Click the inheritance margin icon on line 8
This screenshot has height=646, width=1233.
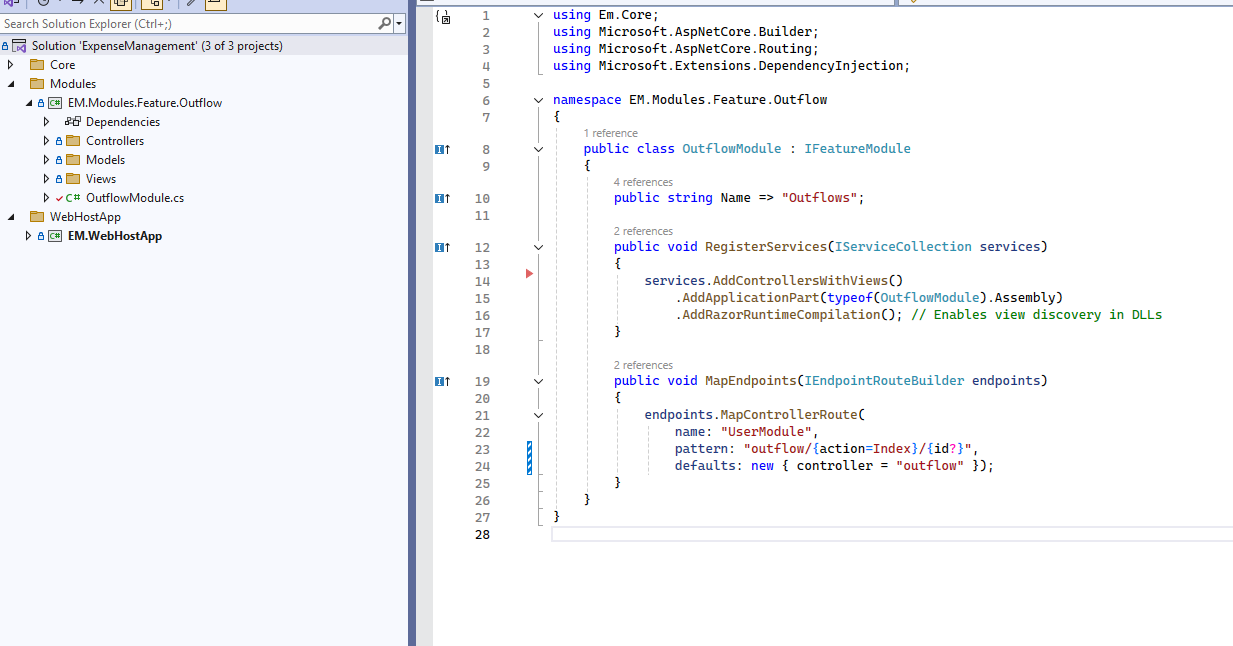[x=442, y=149]
